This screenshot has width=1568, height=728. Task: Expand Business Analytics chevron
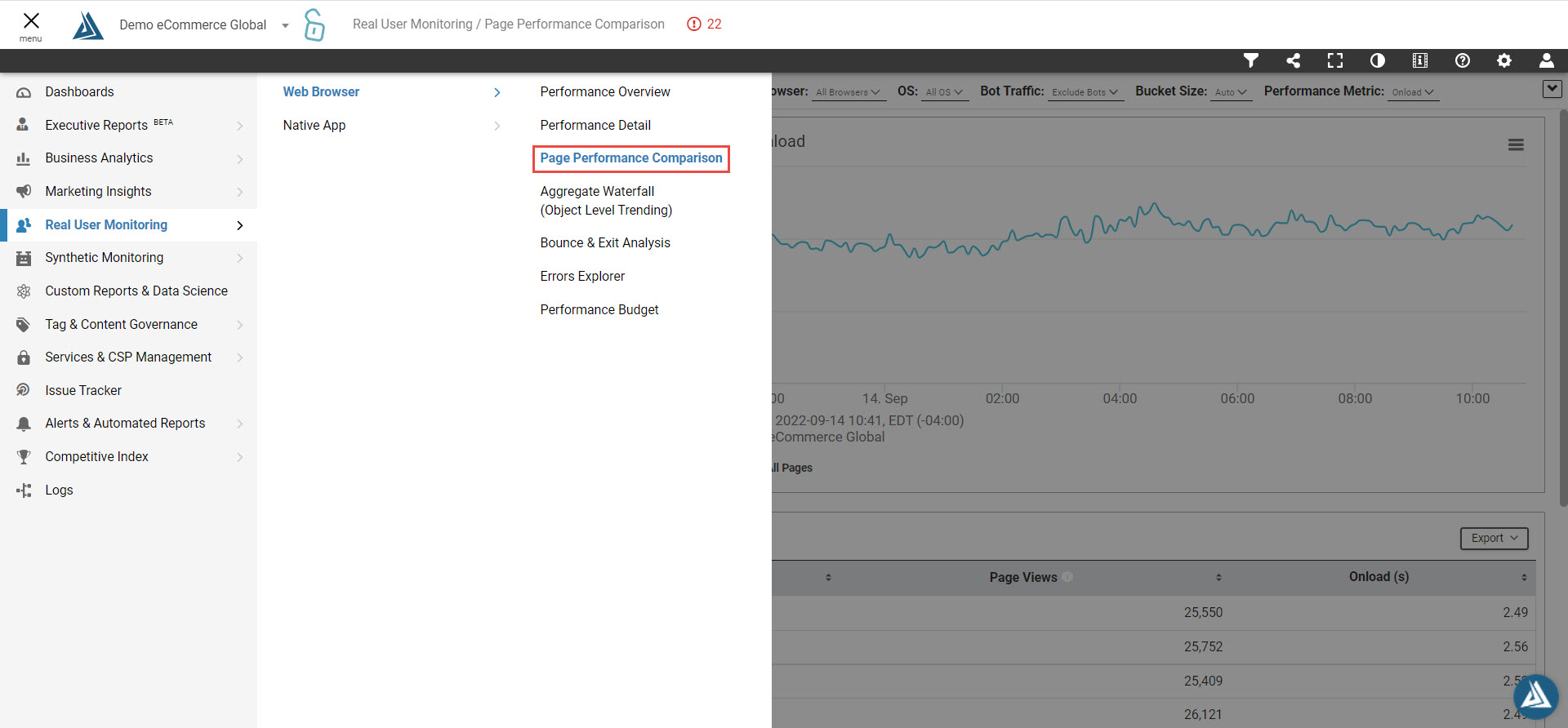coord(240,158)
